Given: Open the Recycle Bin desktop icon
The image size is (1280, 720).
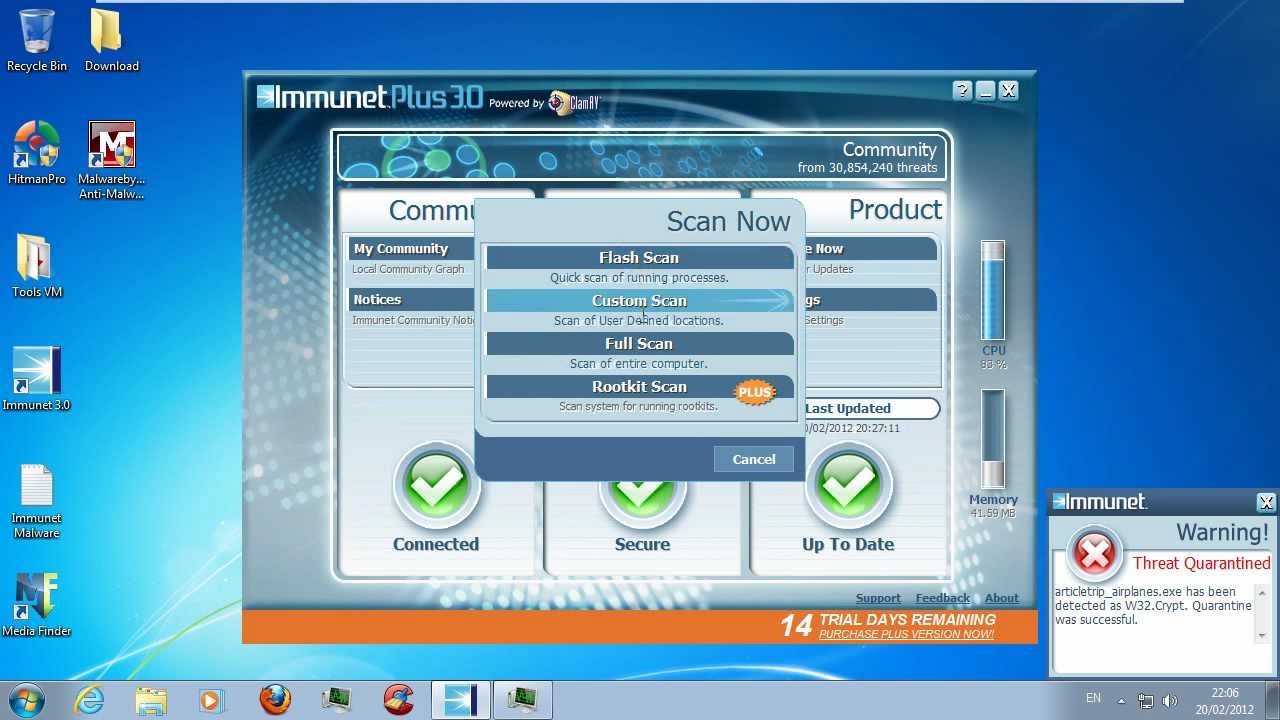Looking at the screenshot, I should pyautogui.click(x=37, y=41).
